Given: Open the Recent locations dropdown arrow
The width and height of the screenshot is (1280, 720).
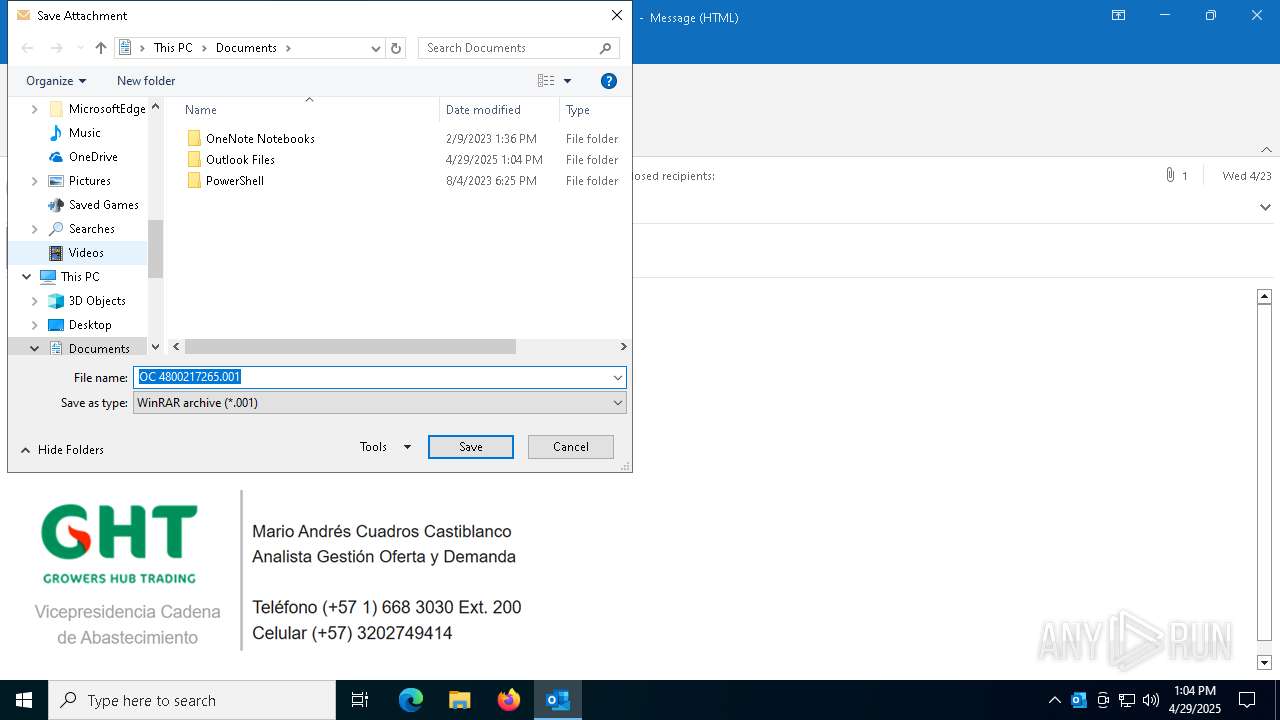Looking at the screenshot, I should 80,48.
